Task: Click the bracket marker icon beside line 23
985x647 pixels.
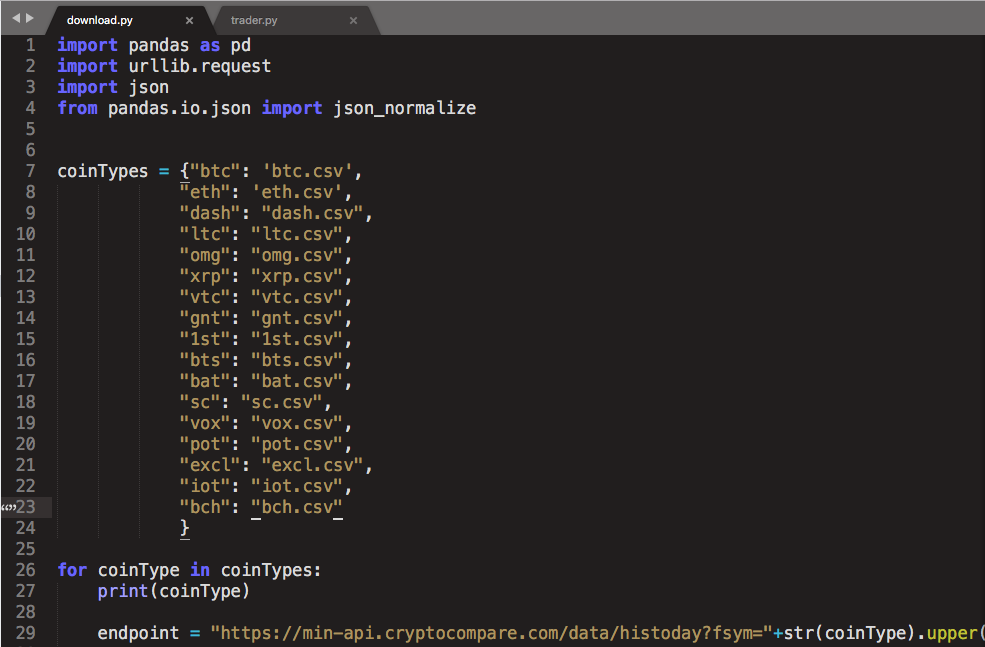Action: (8, 508)
